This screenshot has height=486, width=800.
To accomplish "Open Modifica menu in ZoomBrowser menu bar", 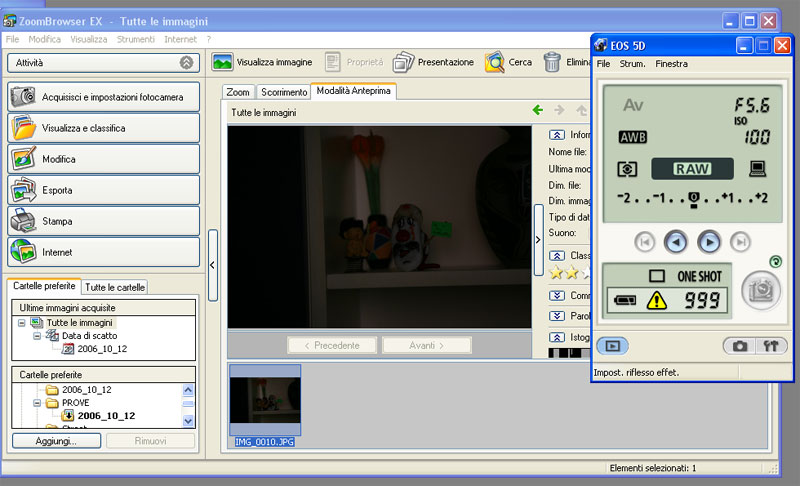I will [x=44, y=39].
